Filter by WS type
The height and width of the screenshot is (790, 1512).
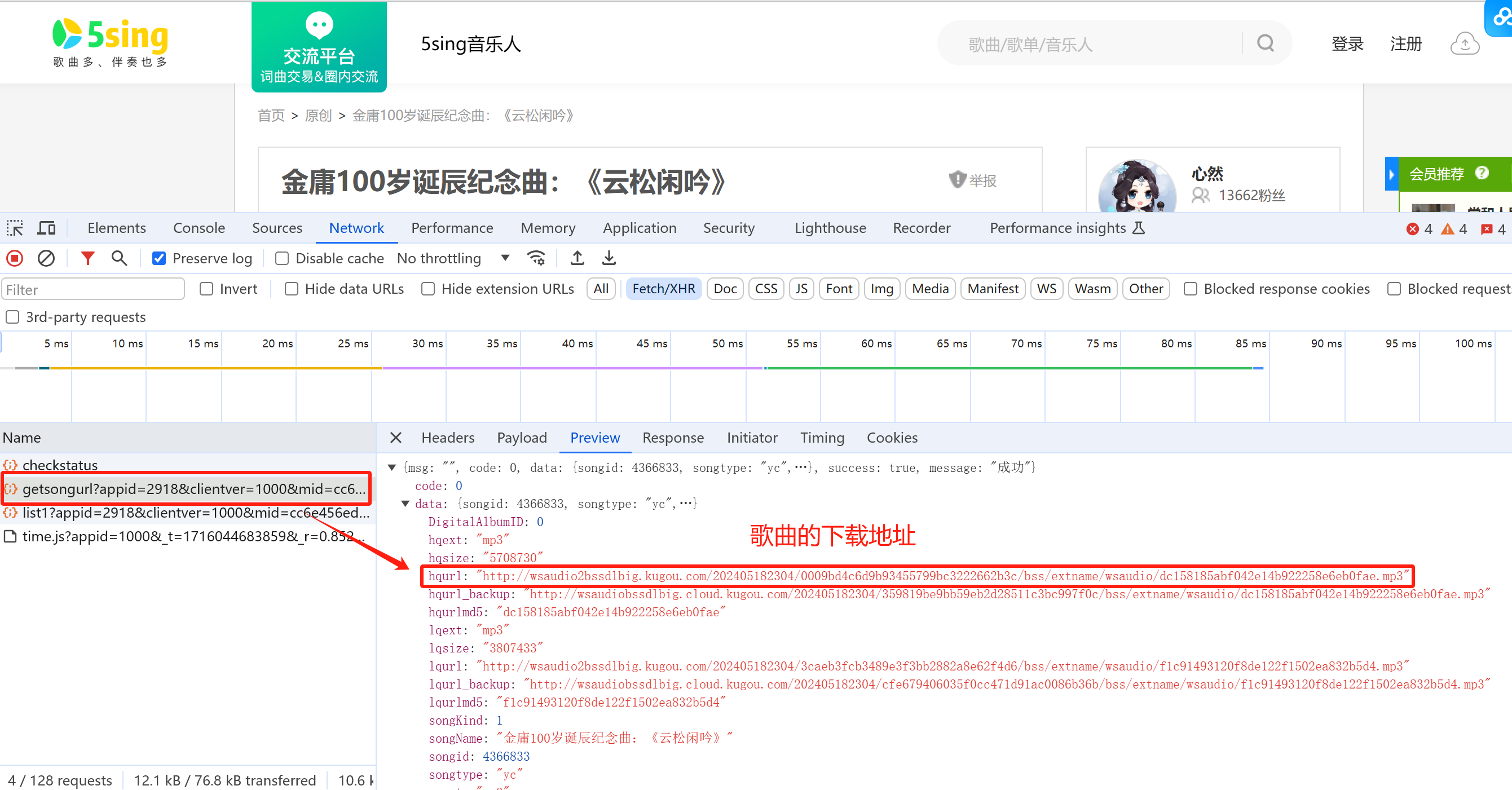(1047, 289)
